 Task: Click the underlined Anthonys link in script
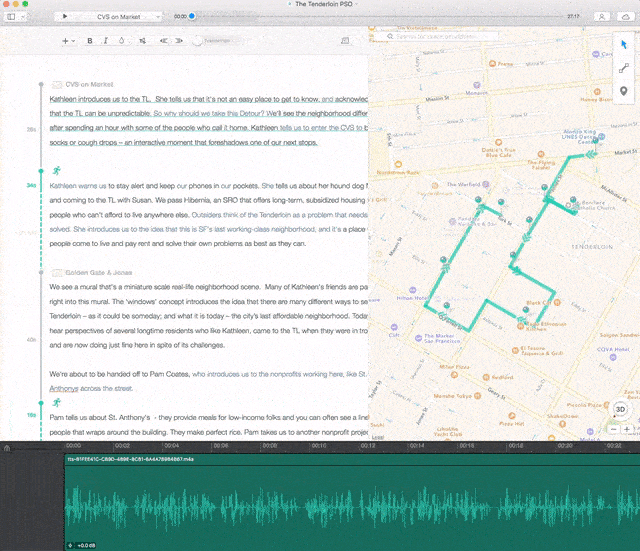point(65,388)
